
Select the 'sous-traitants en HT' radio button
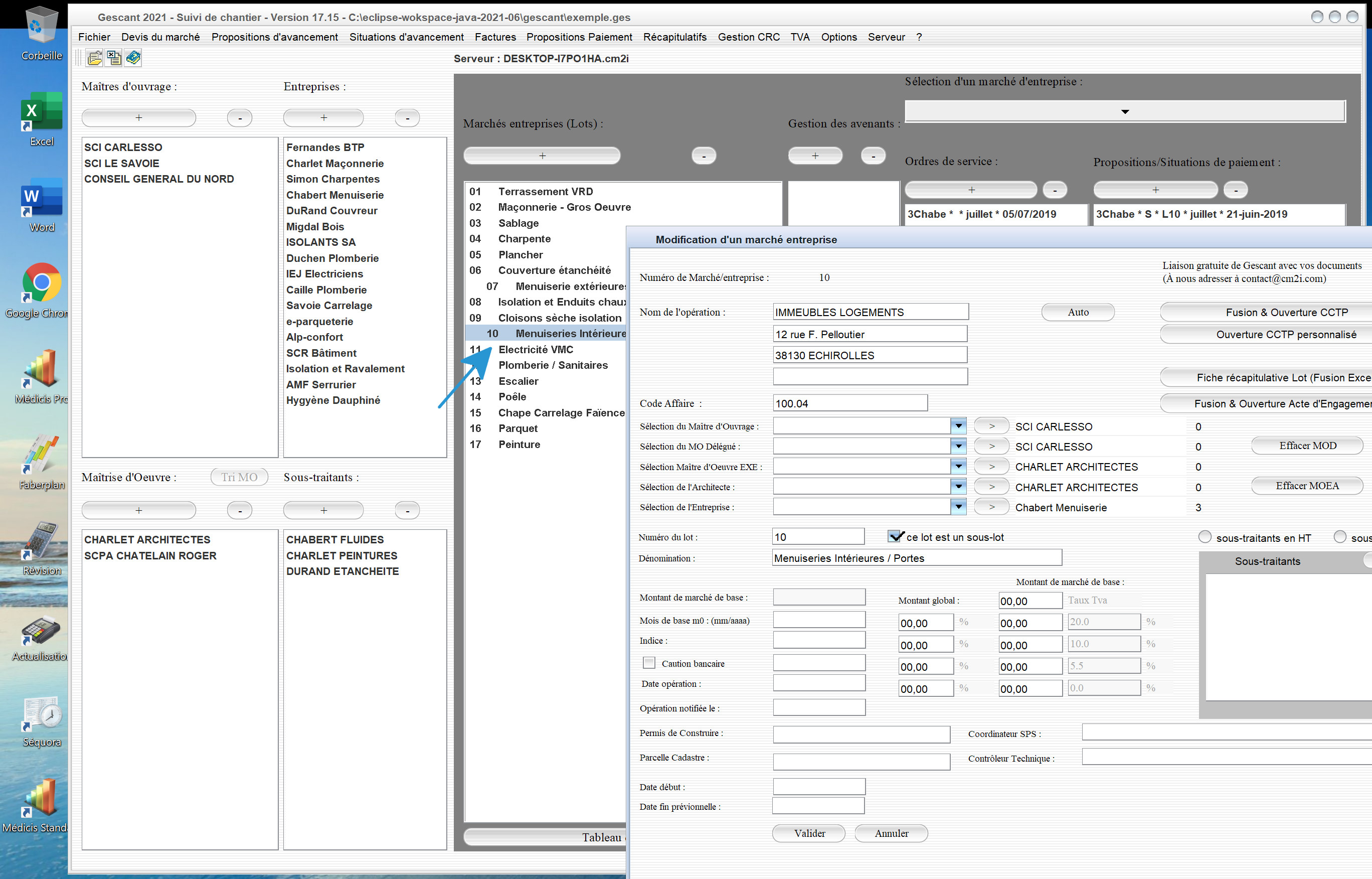[1205, 537]
